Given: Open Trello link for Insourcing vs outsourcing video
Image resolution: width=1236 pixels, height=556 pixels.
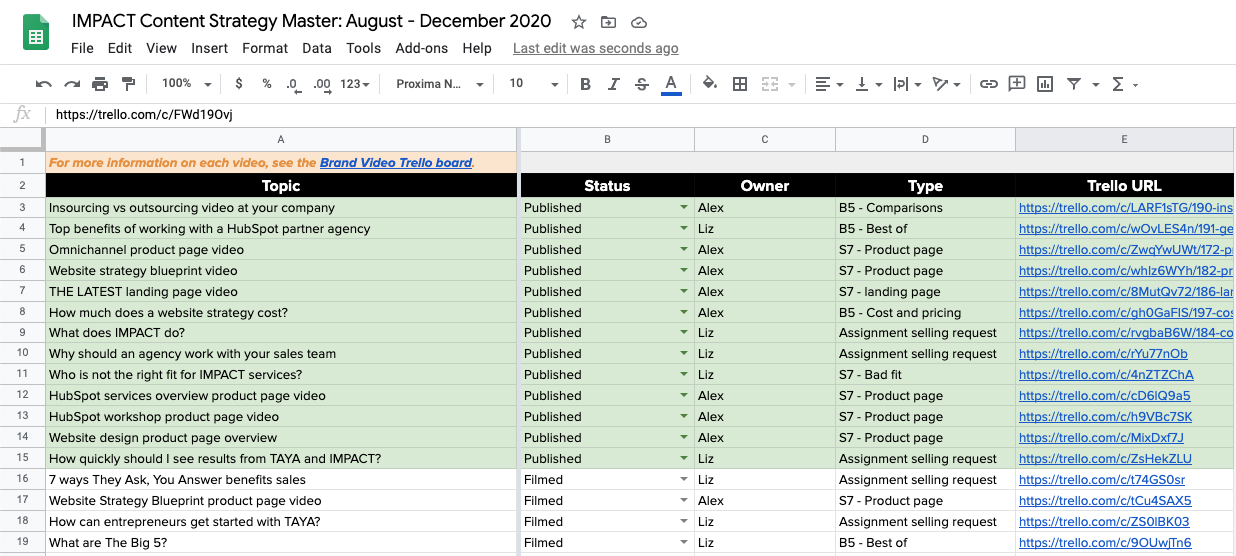Looking at the screenshot, I should 1126,208.
